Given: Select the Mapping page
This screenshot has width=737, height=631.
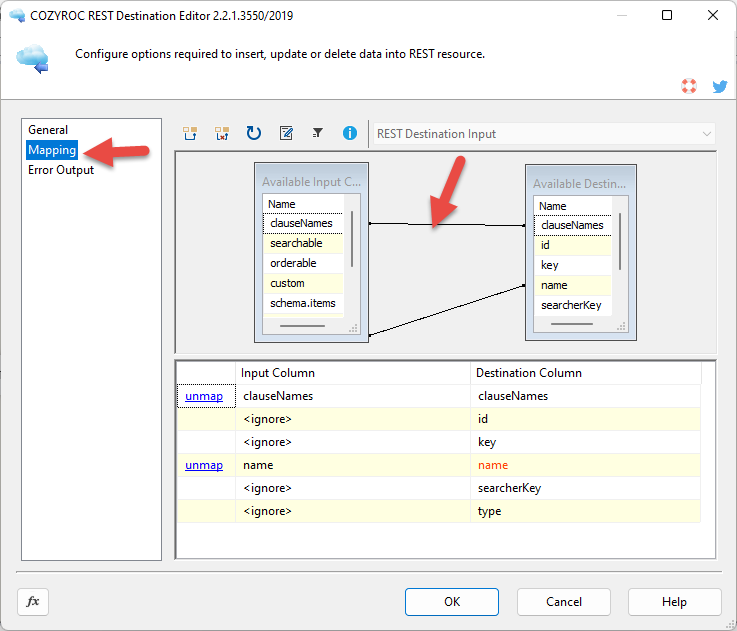Looking at the screenshot, I should (x=52, y=150).
